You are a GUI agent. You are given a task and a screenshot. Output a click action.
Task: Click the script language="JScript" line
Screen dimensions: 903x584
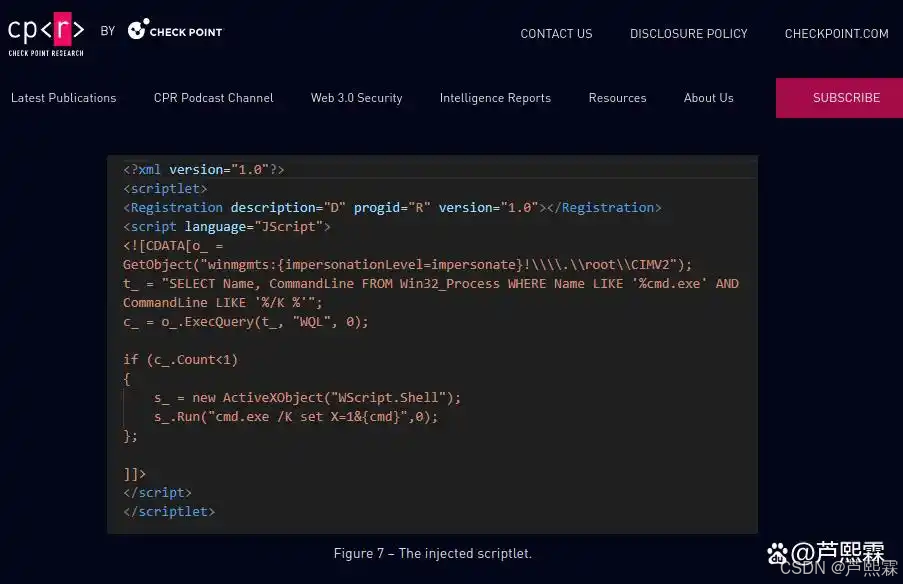point(226,226)
